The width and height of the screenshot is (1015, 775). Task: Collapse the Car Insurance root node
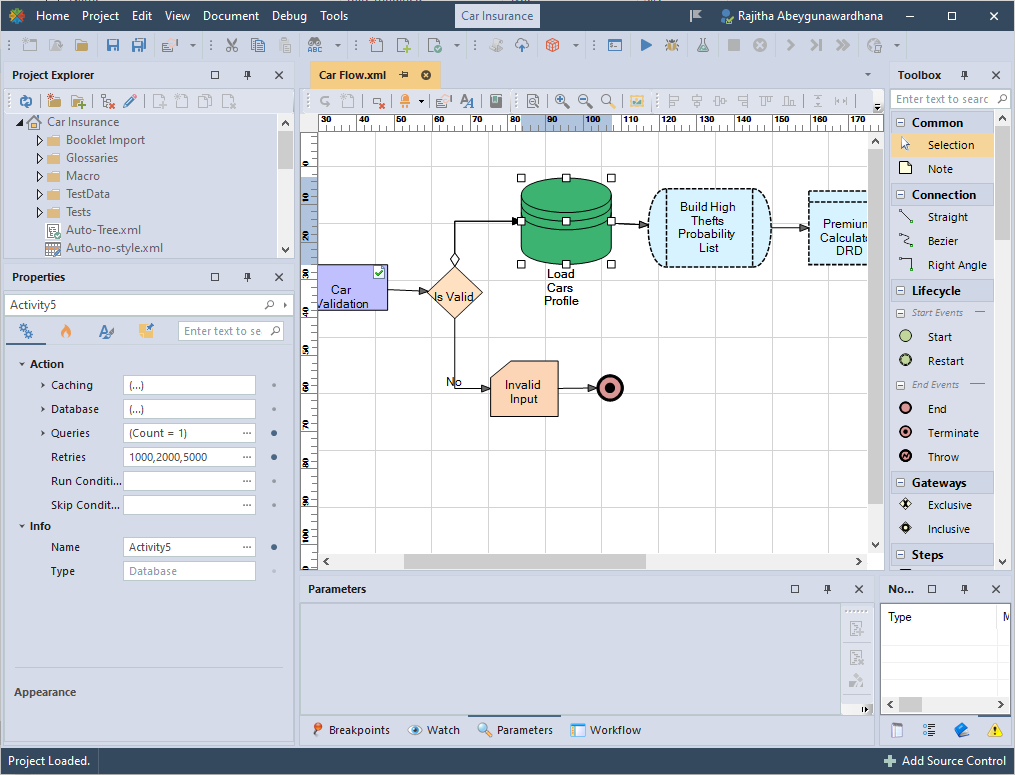click(x=20, y=122)
